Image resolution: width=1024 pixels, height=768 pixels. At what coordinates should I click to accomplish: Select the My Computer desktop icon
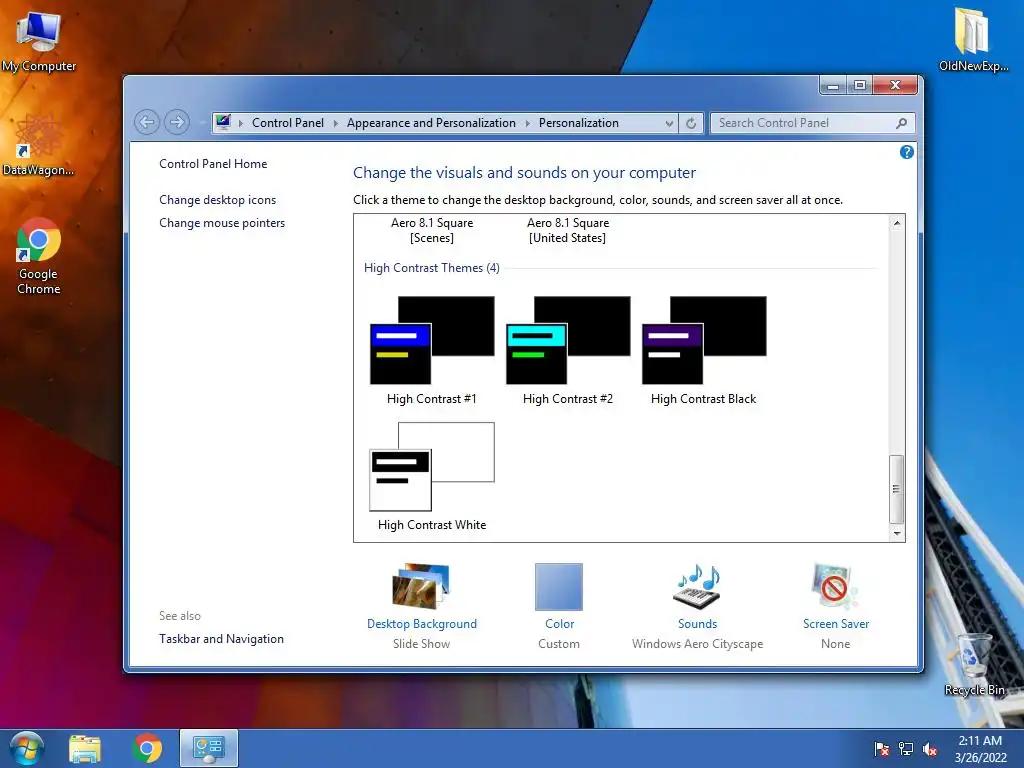pos(39,40)
